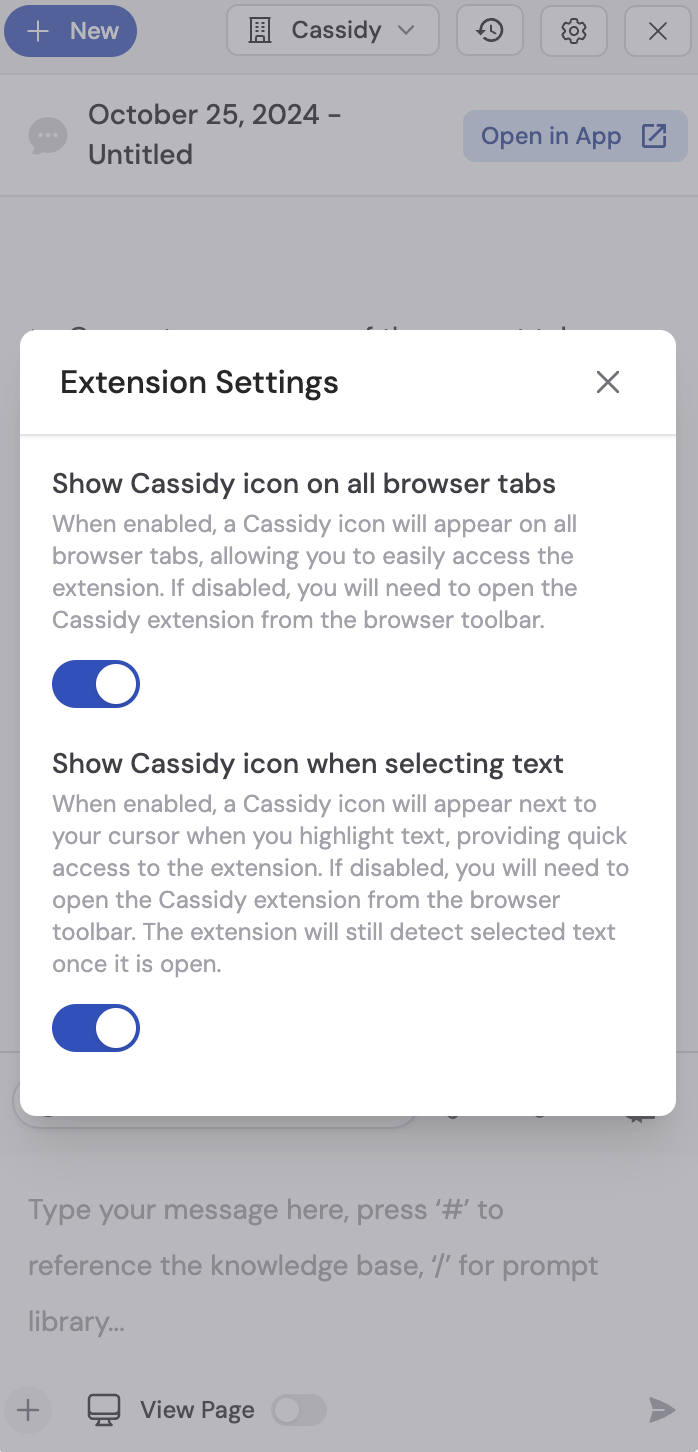This screenshot has height=1452, width=698.
Task: Select the Extension Settings header
Action: (x=199, y=382)
